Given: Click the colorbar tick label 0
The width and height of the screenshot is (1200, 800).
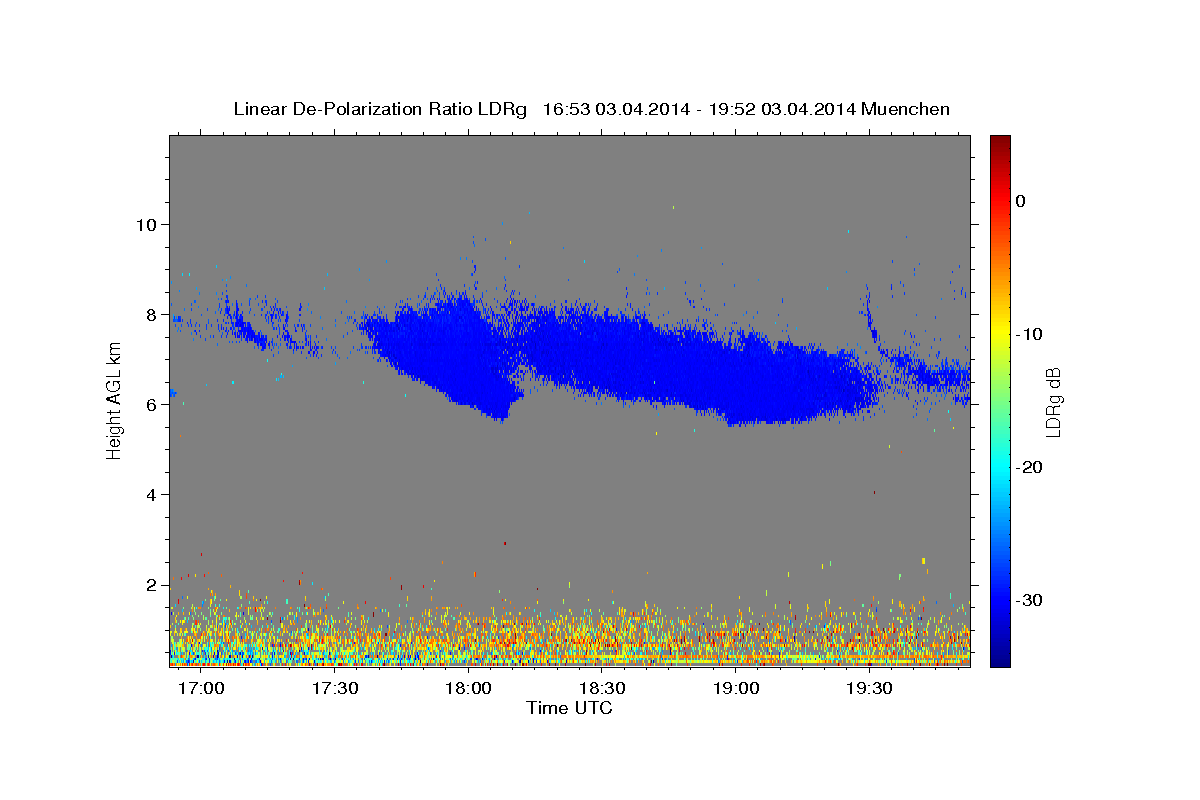Looking at the screenshot, I should [1020, 201].
